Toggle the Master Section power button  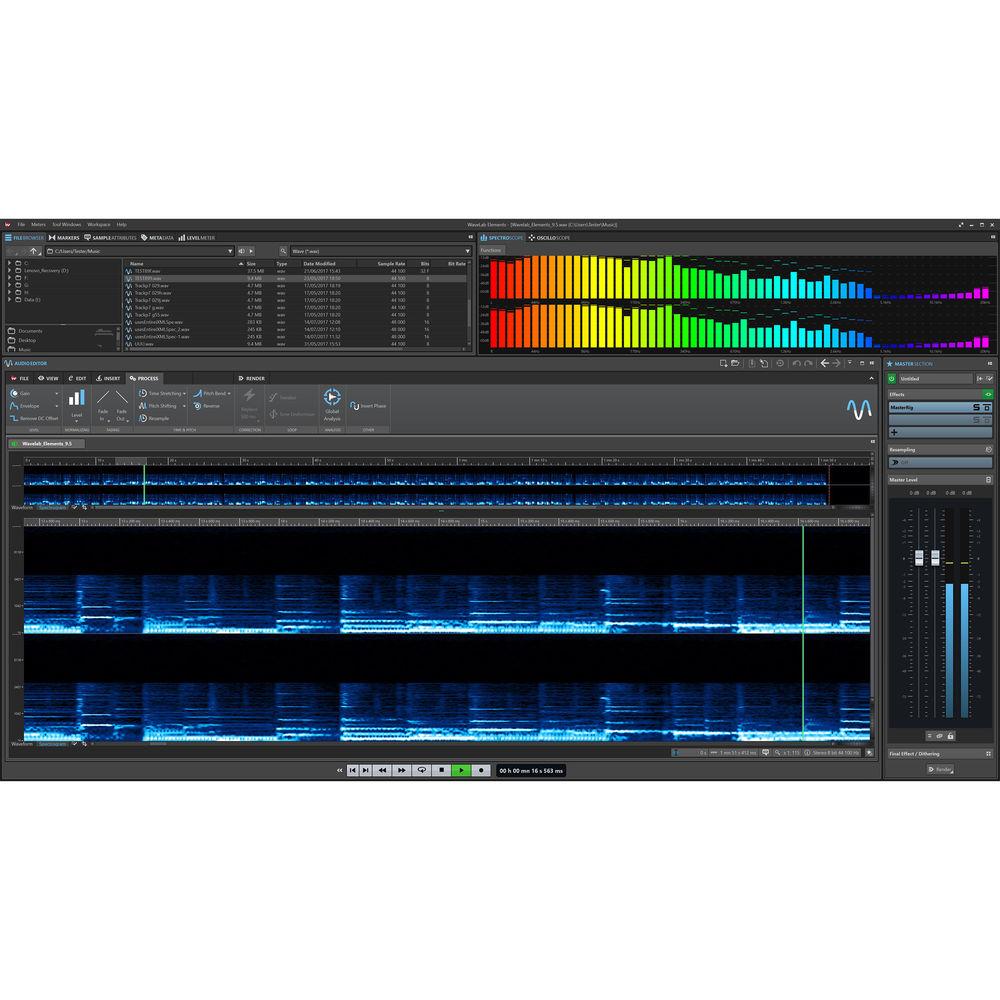coord(892,378)
